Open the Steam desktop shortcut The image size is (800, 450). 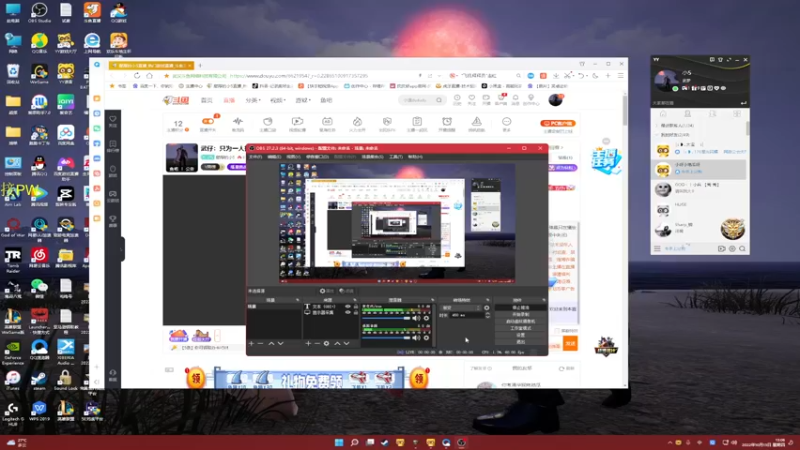click(39, 380)
